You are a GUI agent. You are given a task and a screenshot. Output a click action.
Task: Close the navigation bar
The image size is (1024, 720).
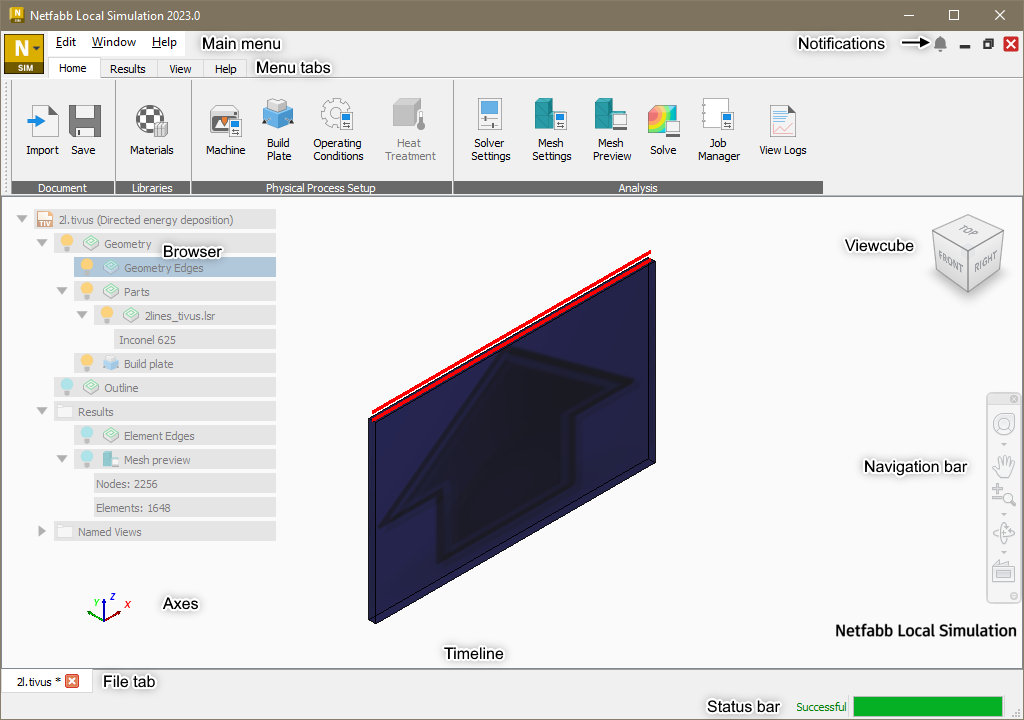tap(1014, 399)
